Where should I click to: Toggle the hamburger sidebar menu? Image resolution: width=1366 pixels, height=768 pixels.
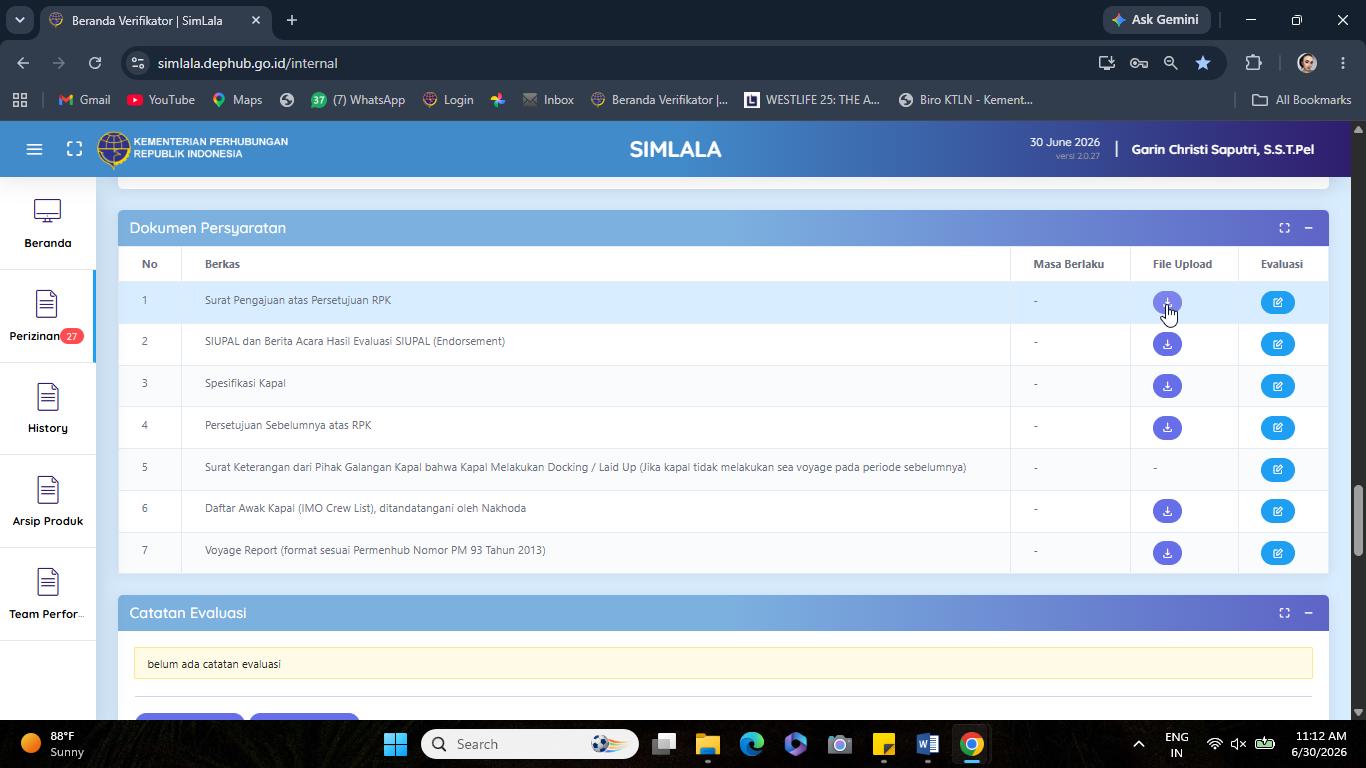tap(34, 149)
